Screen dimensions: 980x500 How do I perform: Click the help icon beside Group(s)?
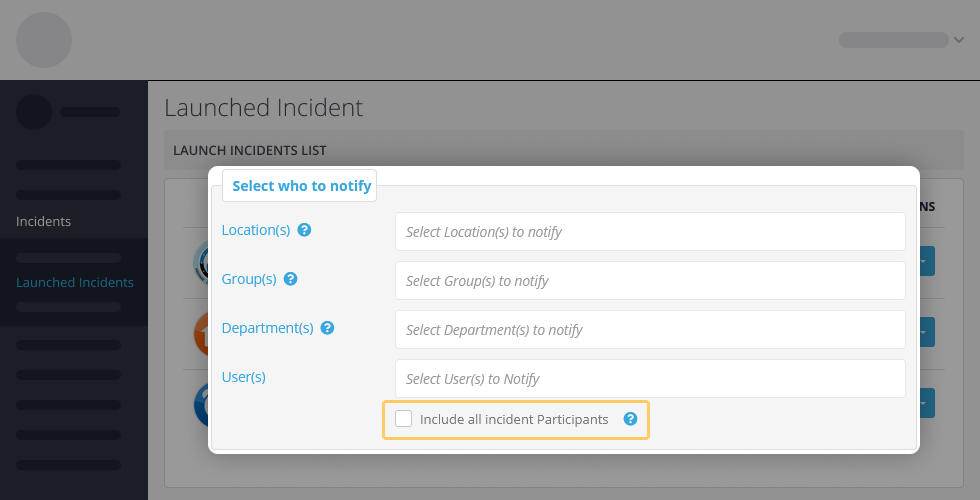pos(291,279)
